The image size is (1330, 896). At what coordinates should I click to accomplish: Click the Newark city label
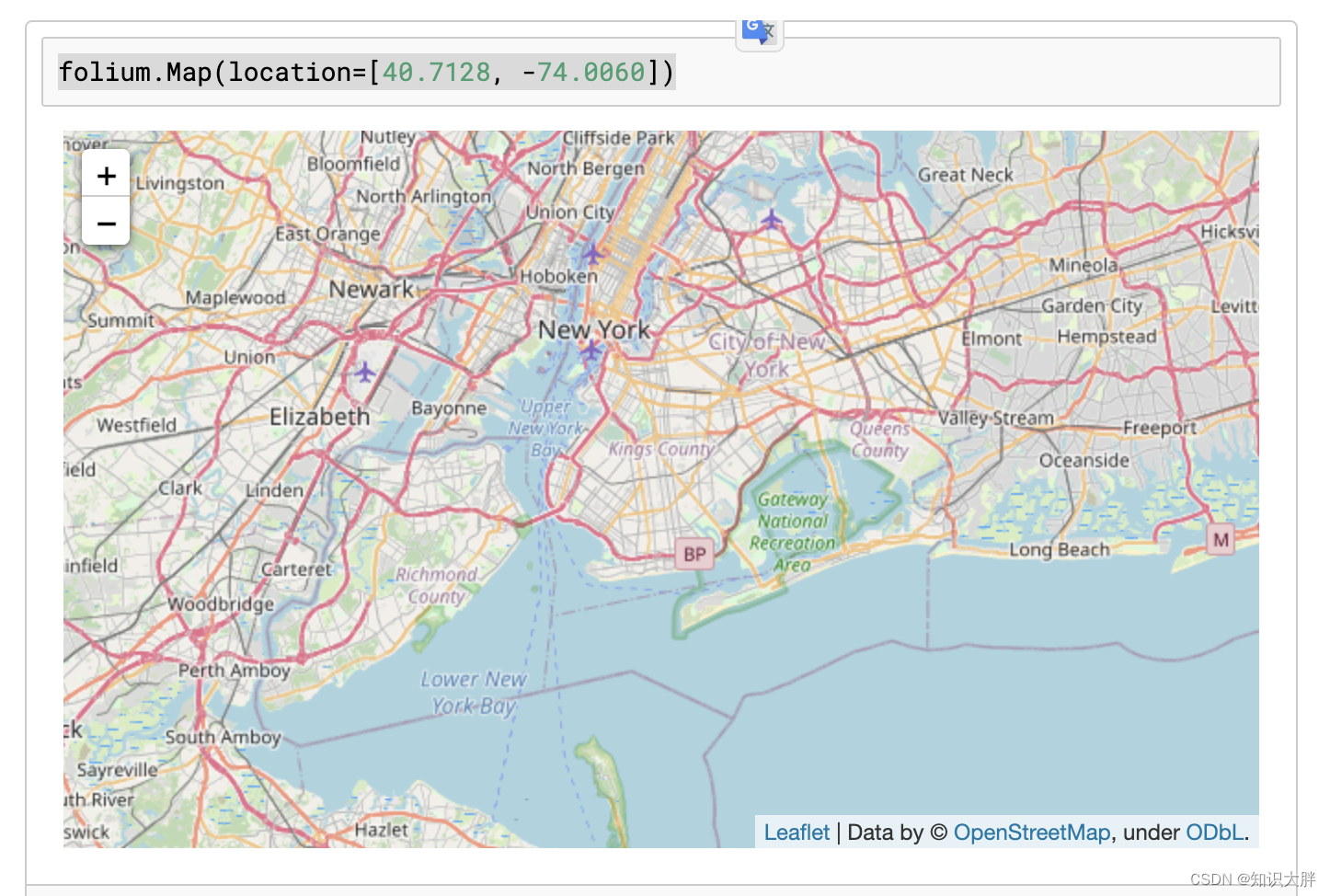pos(372,289)
